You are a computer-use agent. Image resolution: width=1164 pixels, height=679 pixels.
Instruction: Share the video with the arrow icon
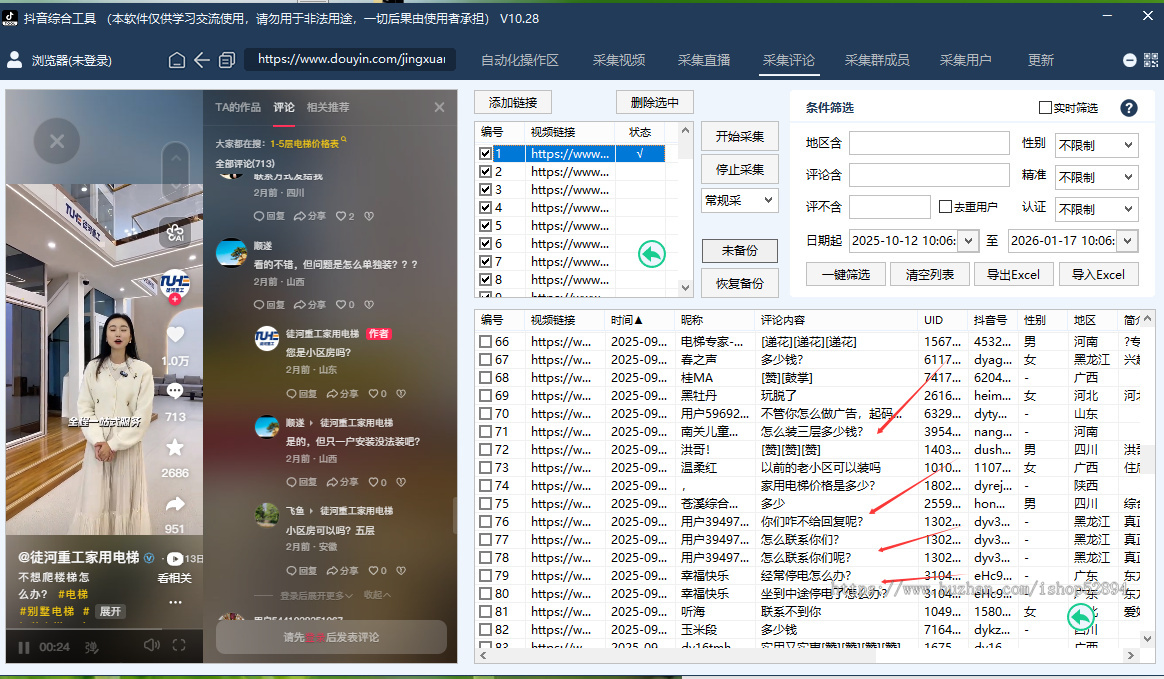click(175, 505)
